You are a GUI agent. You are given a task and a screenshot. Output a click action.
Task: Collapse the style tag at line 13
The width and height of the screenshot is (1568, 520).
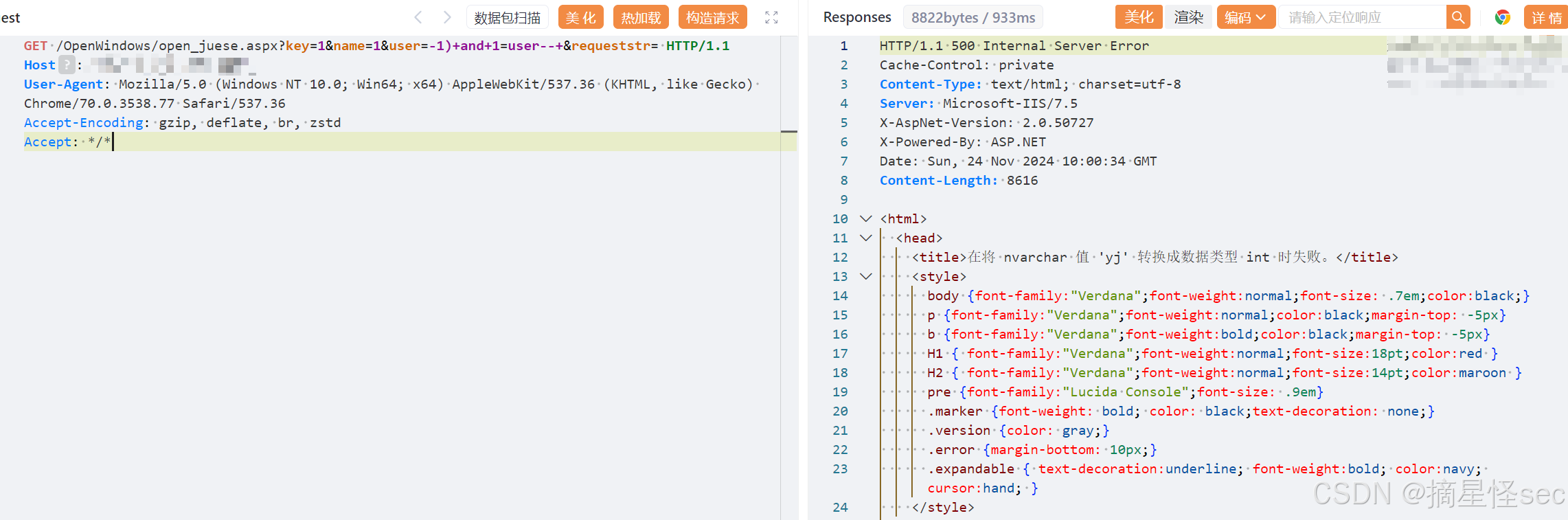coord(866,277)
